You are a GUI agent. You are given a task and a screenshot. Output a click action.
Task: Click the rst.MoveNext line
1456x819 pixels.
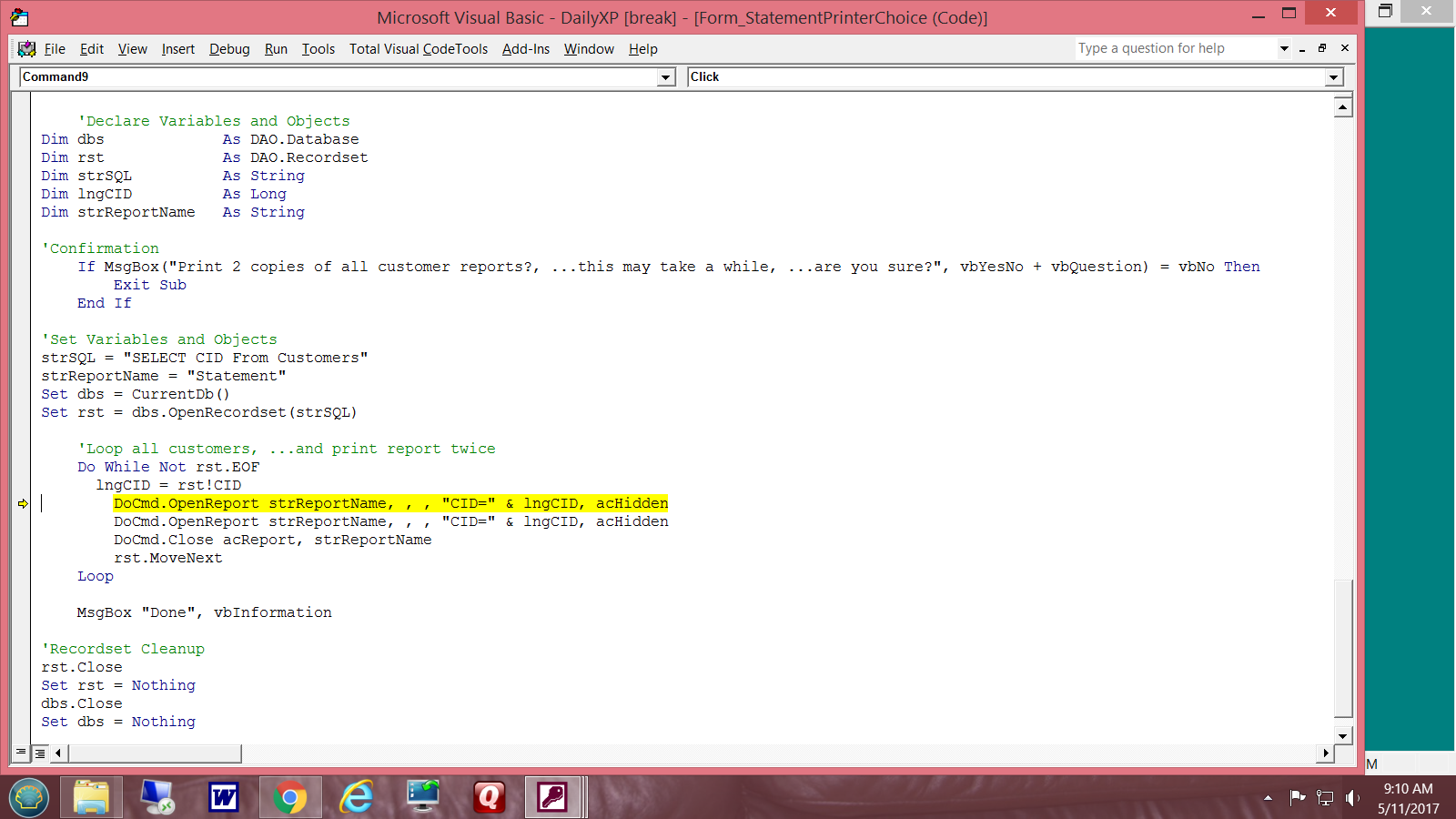click(x=167, y=558)
